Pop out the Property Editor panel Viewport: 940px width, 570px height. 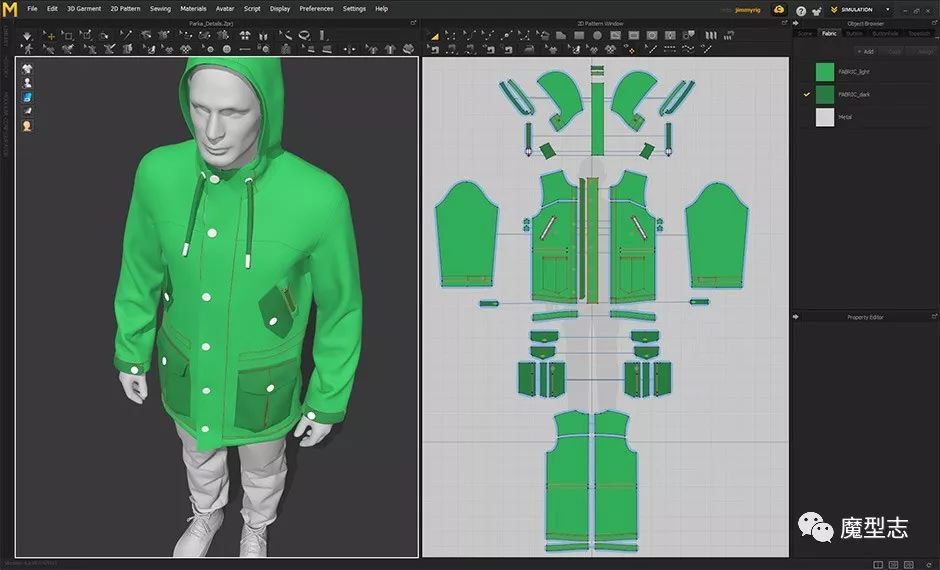[934, 316]
